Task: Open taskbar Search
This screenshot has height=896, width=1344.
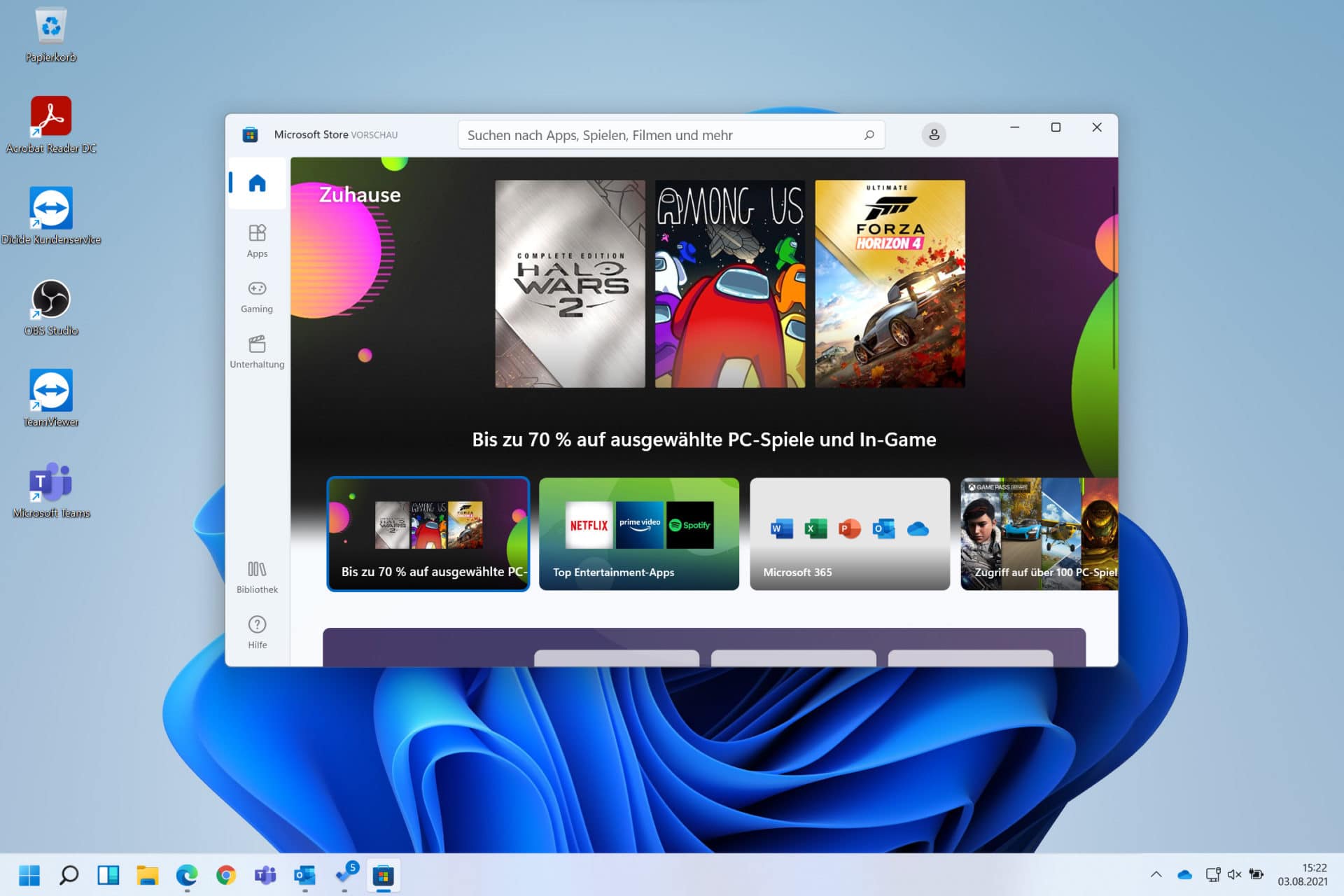Action: pyautogui.click(x=69, y=875)
